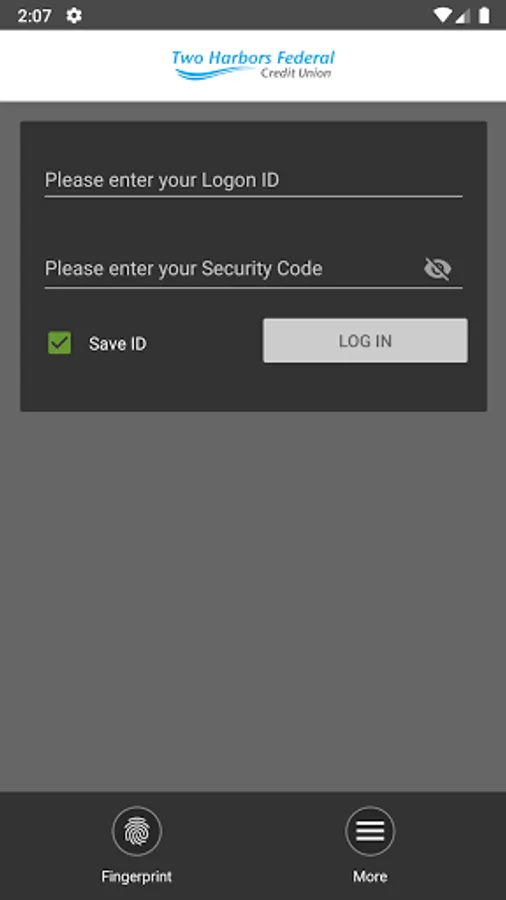Tap the Two Harbors Federal logo
506x900 pixels.
pos(253,65)
